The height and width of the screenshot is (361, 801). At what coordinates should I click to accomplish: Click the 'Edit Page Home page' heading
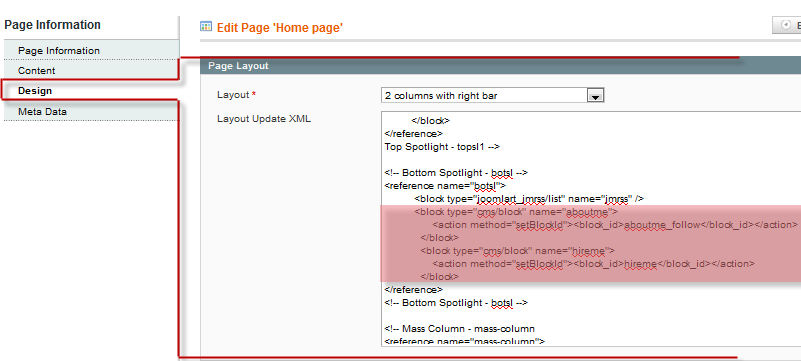(x=279, y=28)
